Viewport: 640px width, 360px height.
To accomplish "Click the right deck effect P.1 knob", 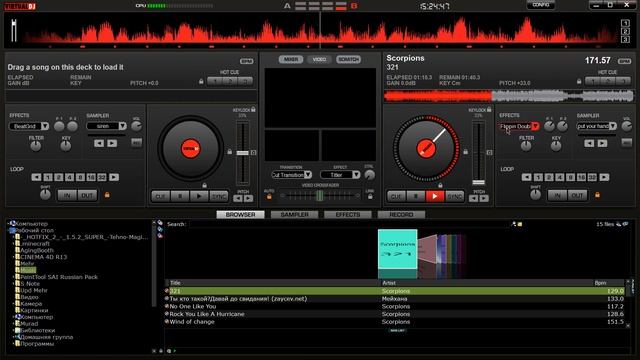I will tap(549, 126).
